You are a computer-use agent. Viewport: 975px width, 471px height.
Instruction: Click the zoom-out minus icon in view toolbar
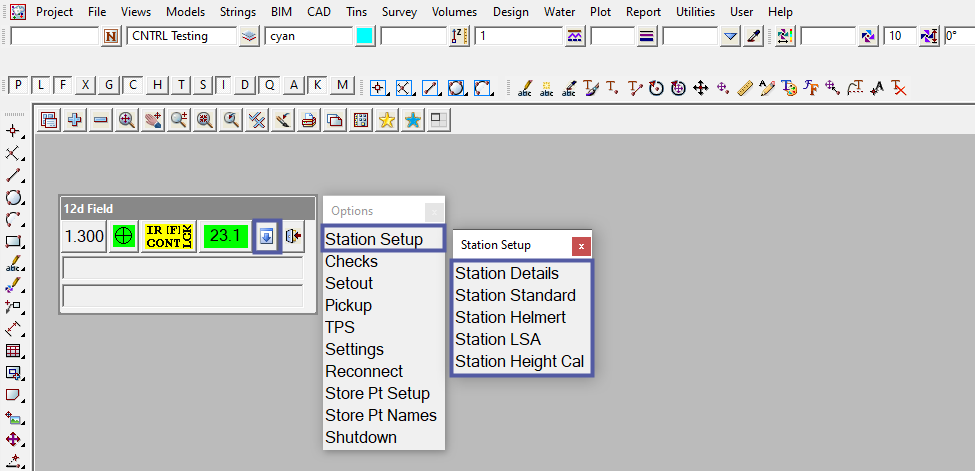coord(101,120)
